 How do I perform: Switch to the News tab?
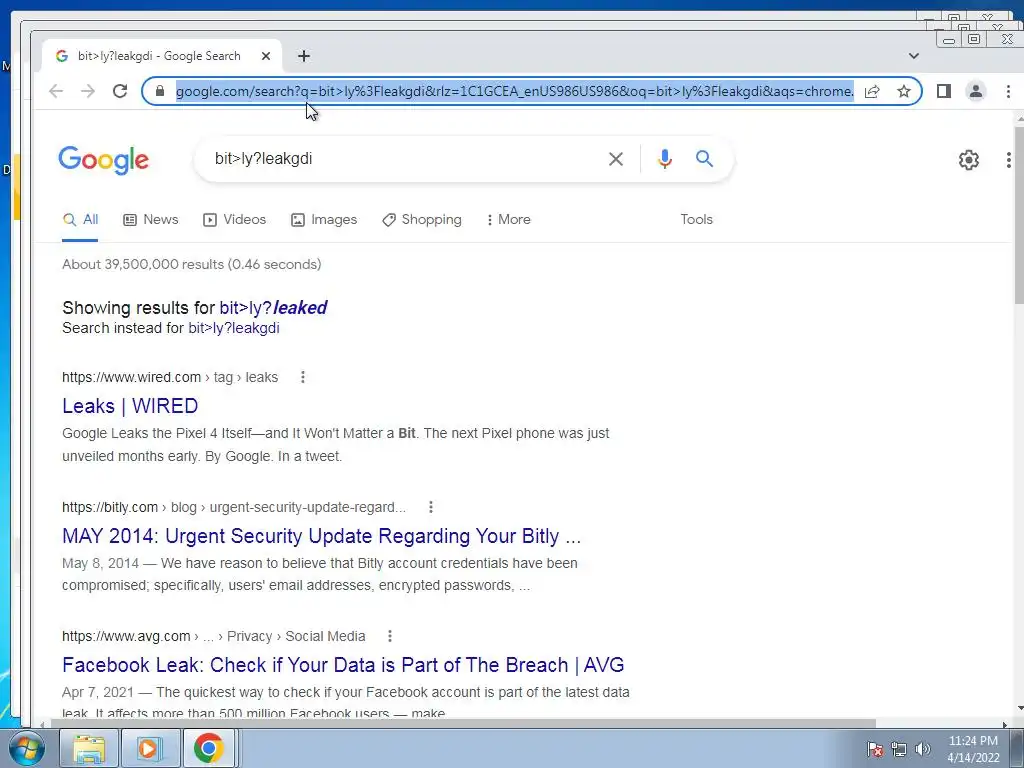point(150,220)
